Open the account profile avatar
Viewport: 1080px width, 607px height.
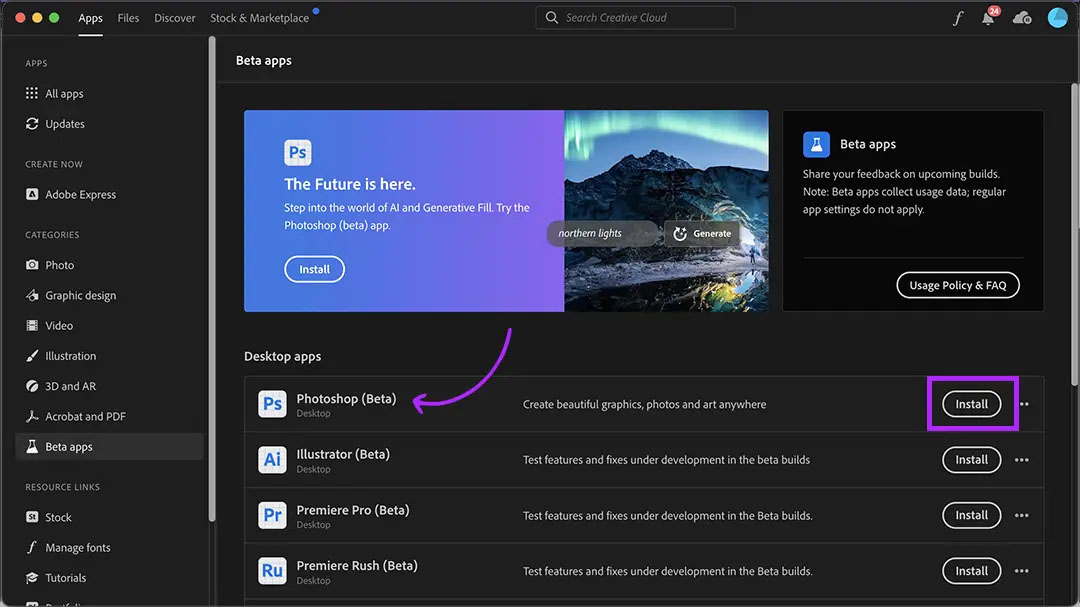tap(1057, 17)
